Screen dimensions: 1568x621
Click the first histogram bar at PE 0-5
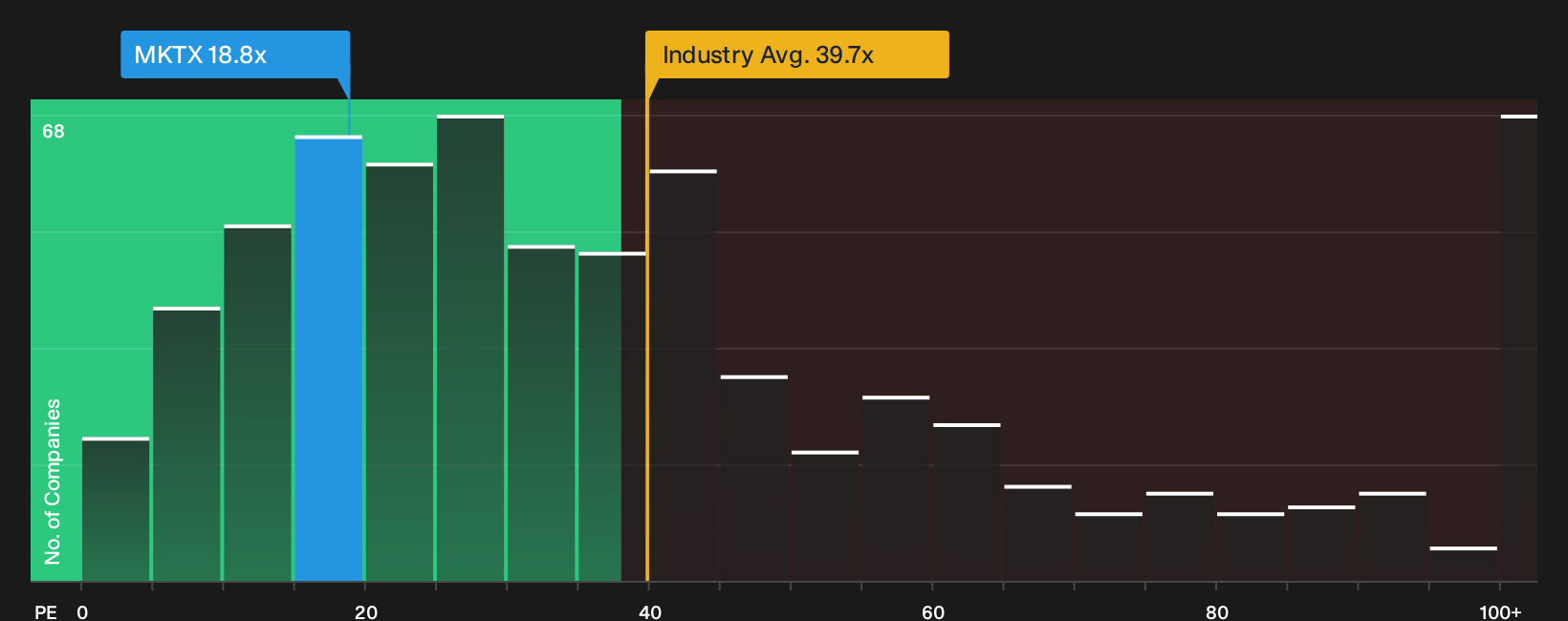116,509
